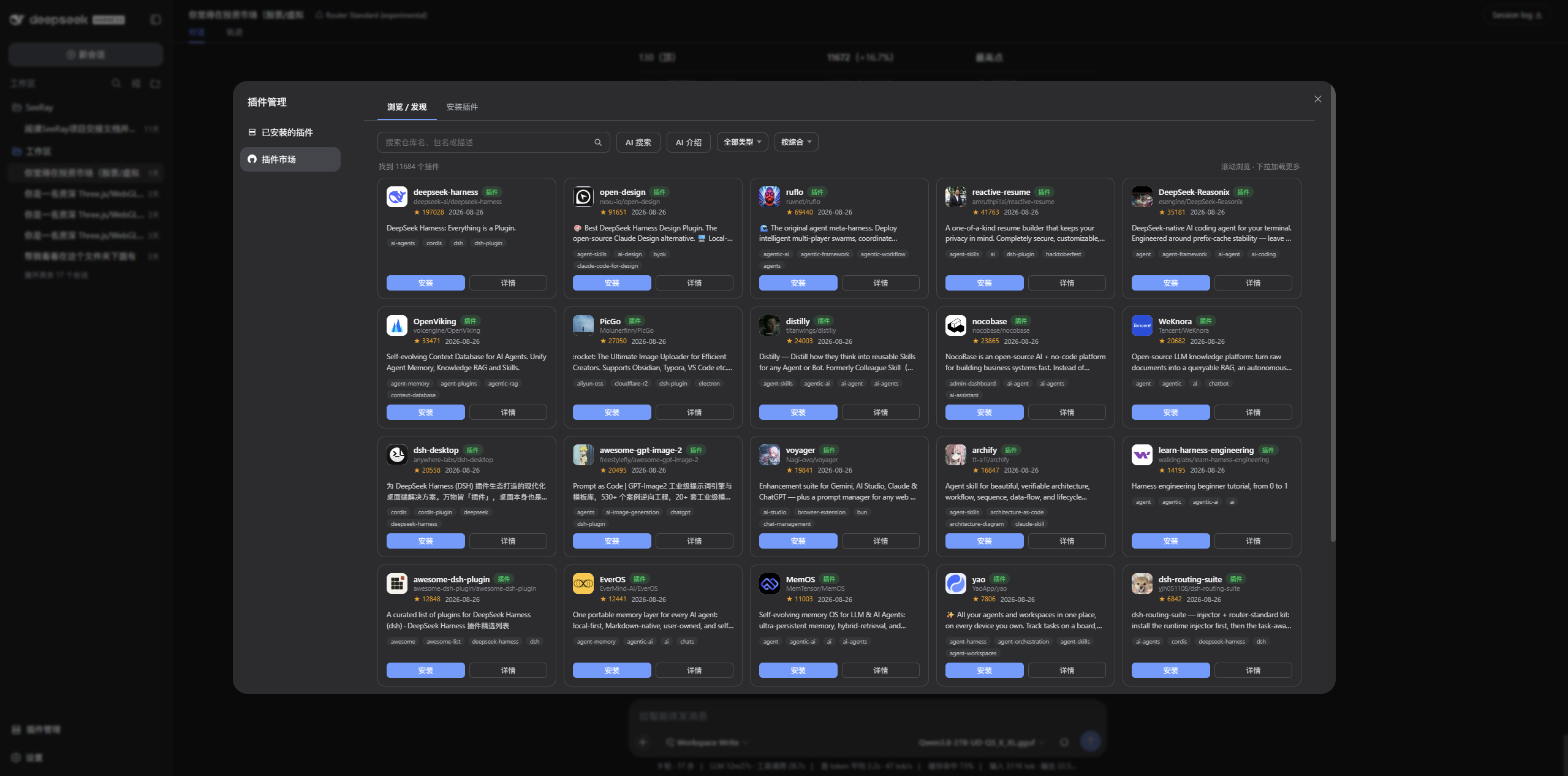The height and width of the screenshot is (776, 1568).
Task: Open the 全部类型 type filter dropdown
Action: click(742, 142)
